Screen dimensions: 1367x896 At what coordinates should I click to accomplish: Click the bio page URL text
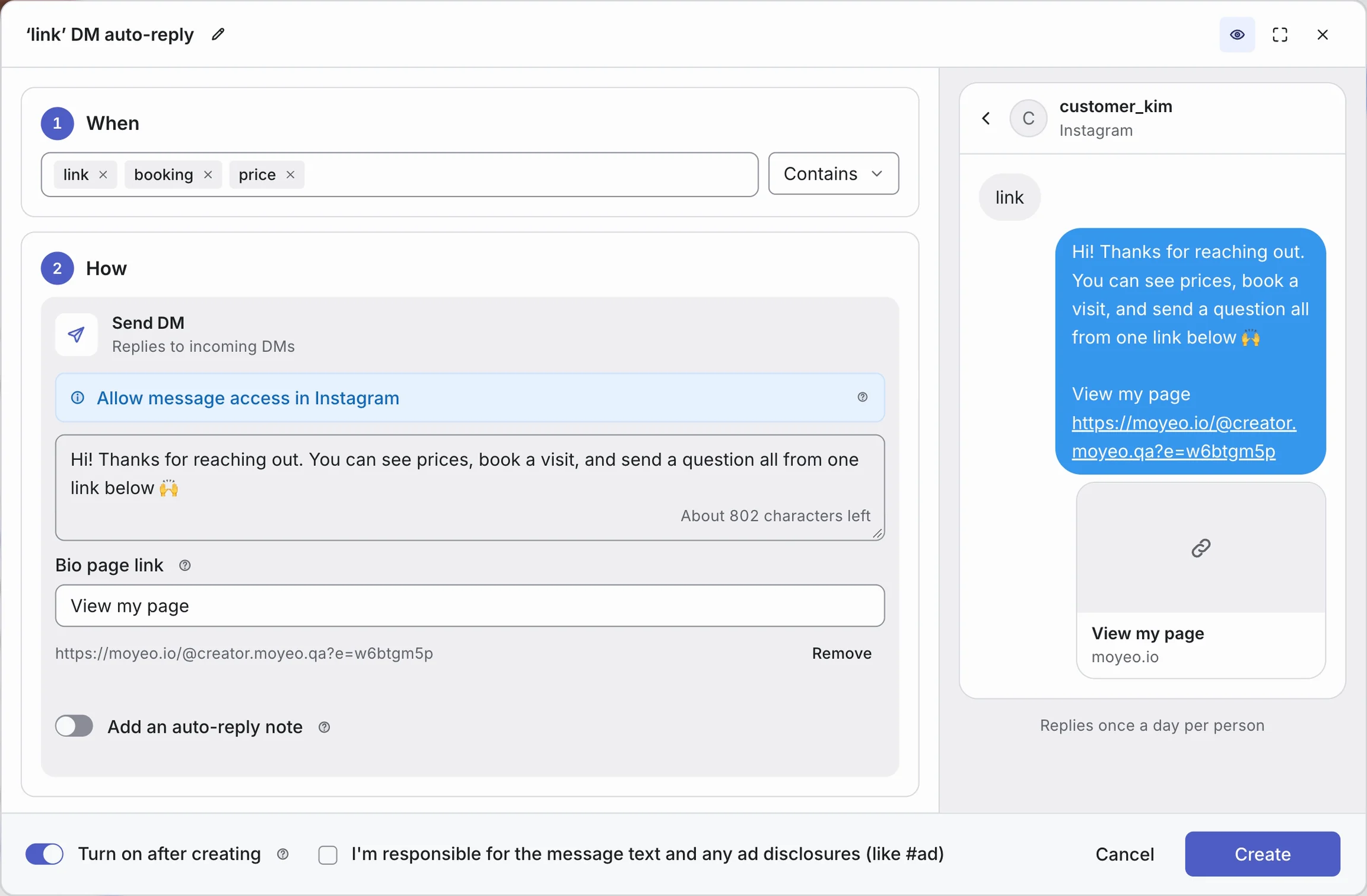coord(244,653)
